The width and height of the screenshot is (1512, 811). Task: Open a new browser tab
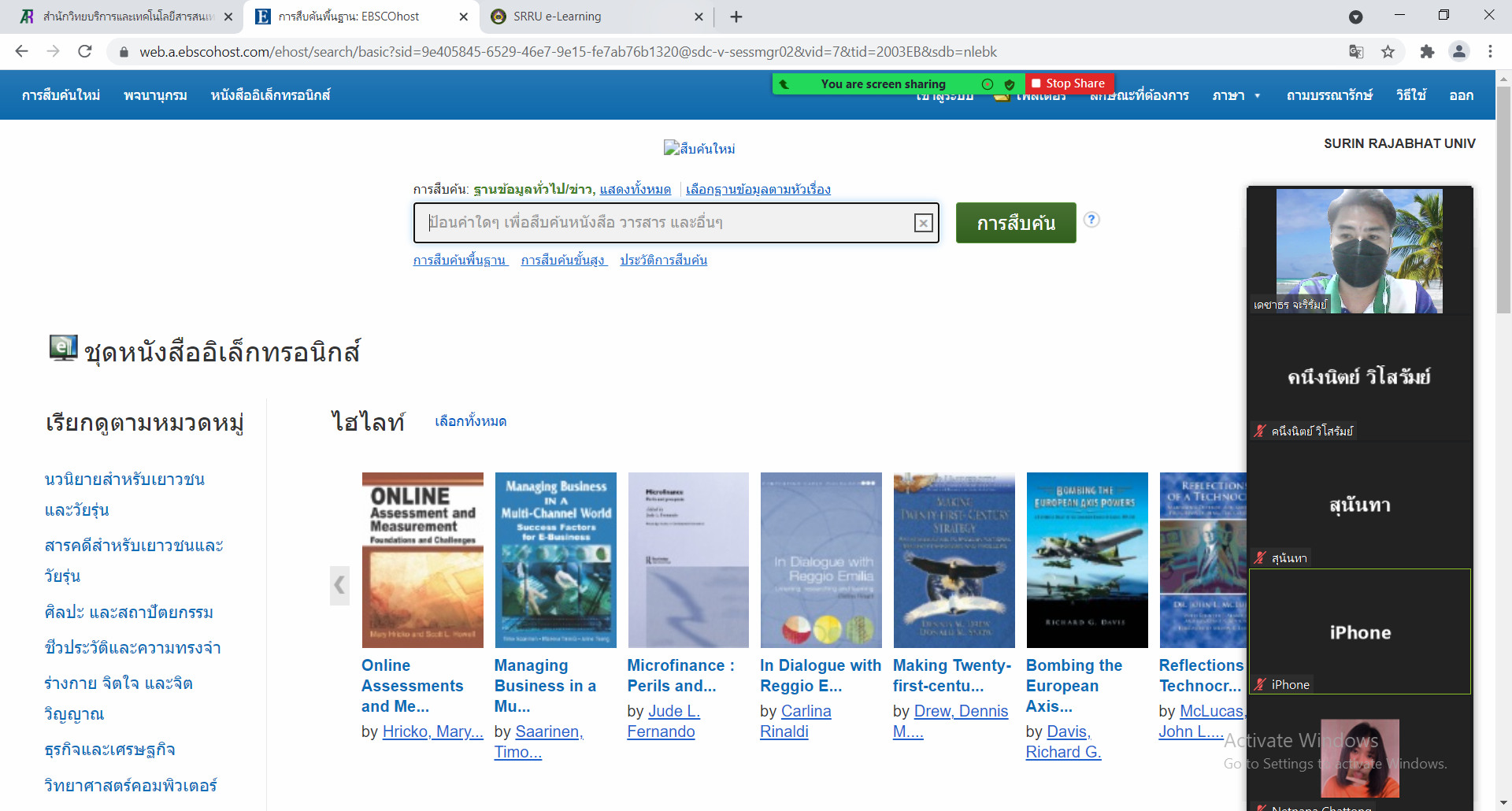pos(736,17)
